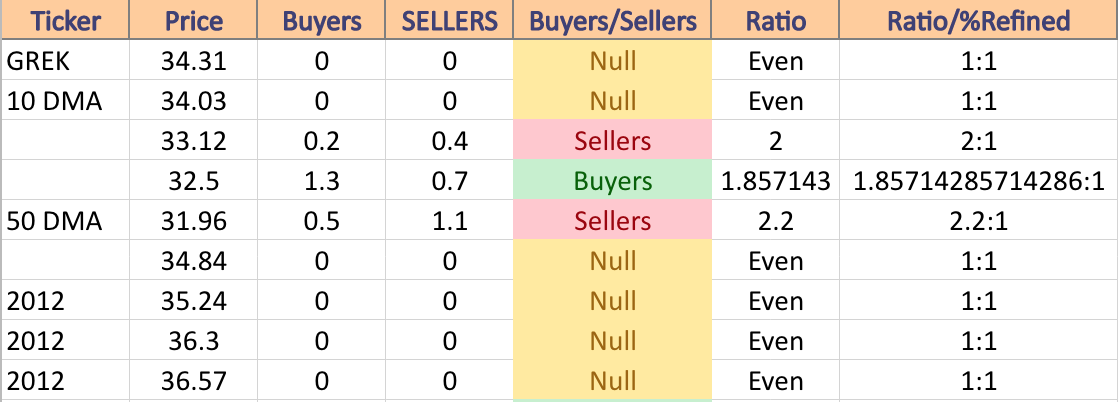The height and width of the screenshot is (402, 1118).
Task: Select the Sellers cell in 33.12 row
Action: click(x=612, y=140)
